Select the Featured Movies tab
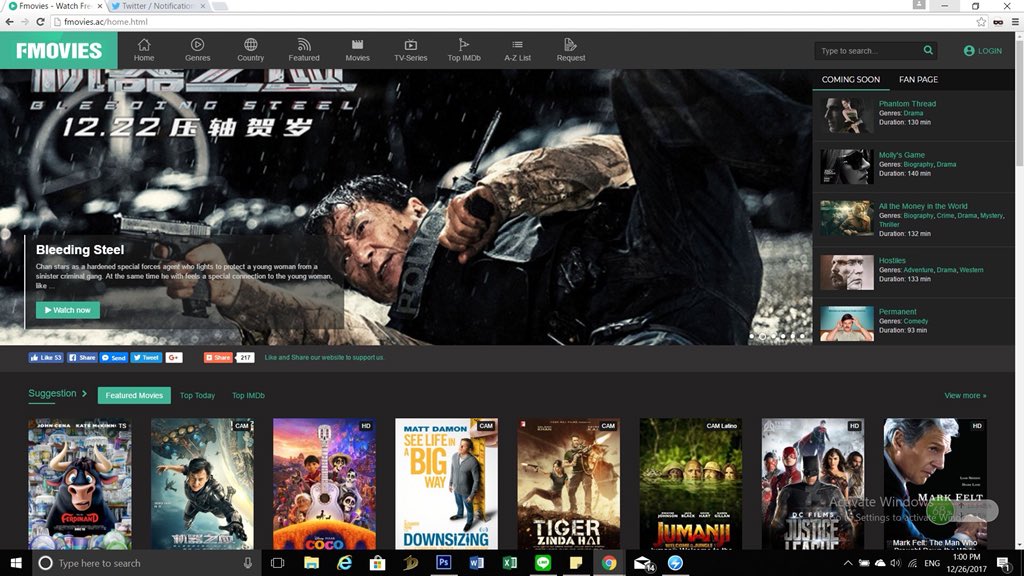1024x576 pixels. coord(134,395)
